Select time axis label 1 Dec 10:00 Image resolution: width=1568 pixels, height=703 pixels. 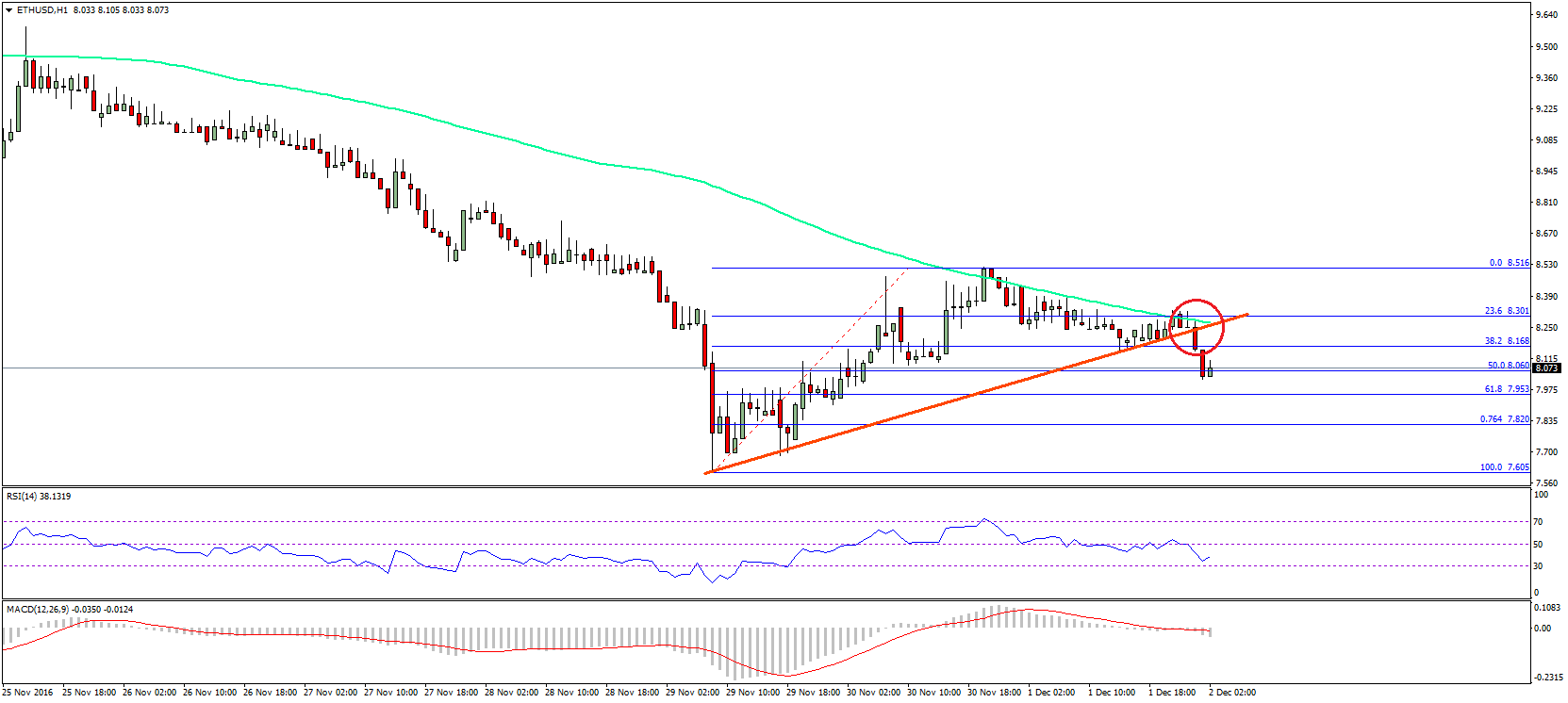click(1112, 693)
